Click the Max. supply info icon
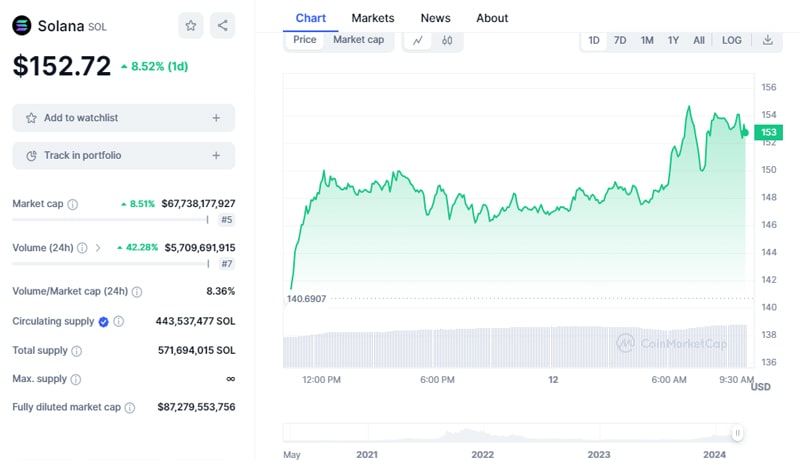 pos(76,379)
